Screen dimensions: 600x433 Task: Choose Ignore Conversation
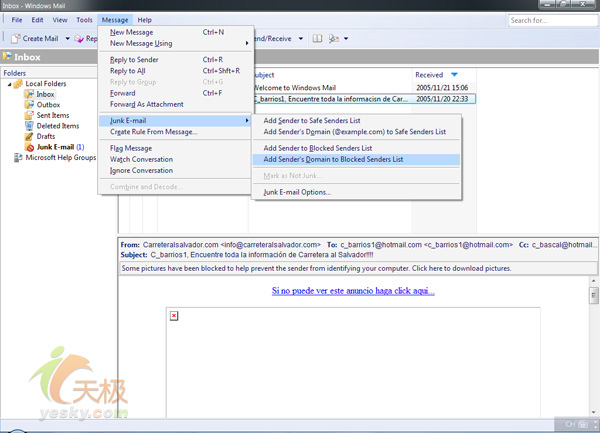(176, 170)
